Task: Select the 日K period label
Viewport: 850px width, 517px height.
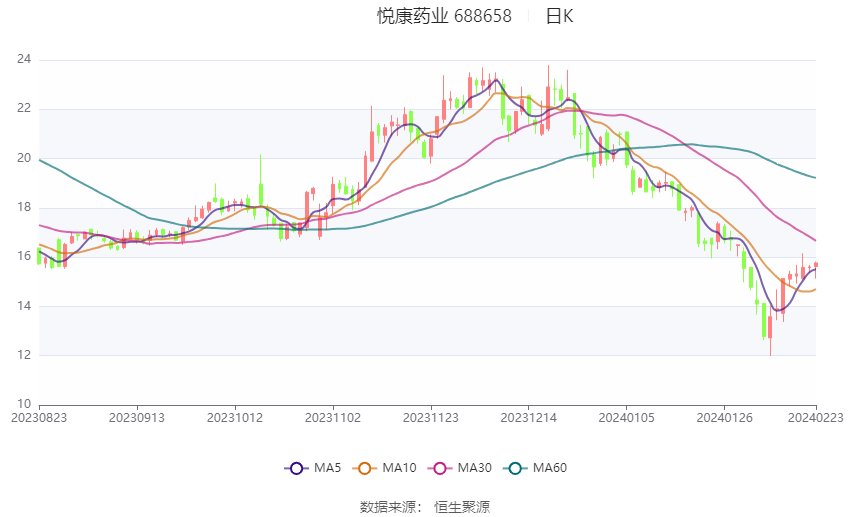Action: tap(559, 16)
